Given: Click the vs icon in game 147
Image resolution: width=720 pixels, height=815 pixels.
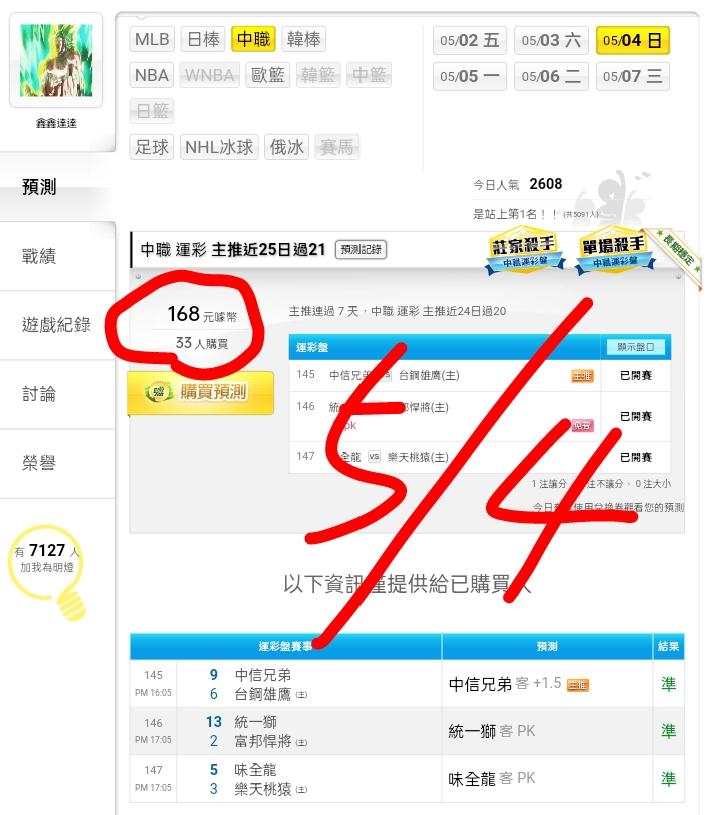Looking at the screenshot, I should coord(374,457).
